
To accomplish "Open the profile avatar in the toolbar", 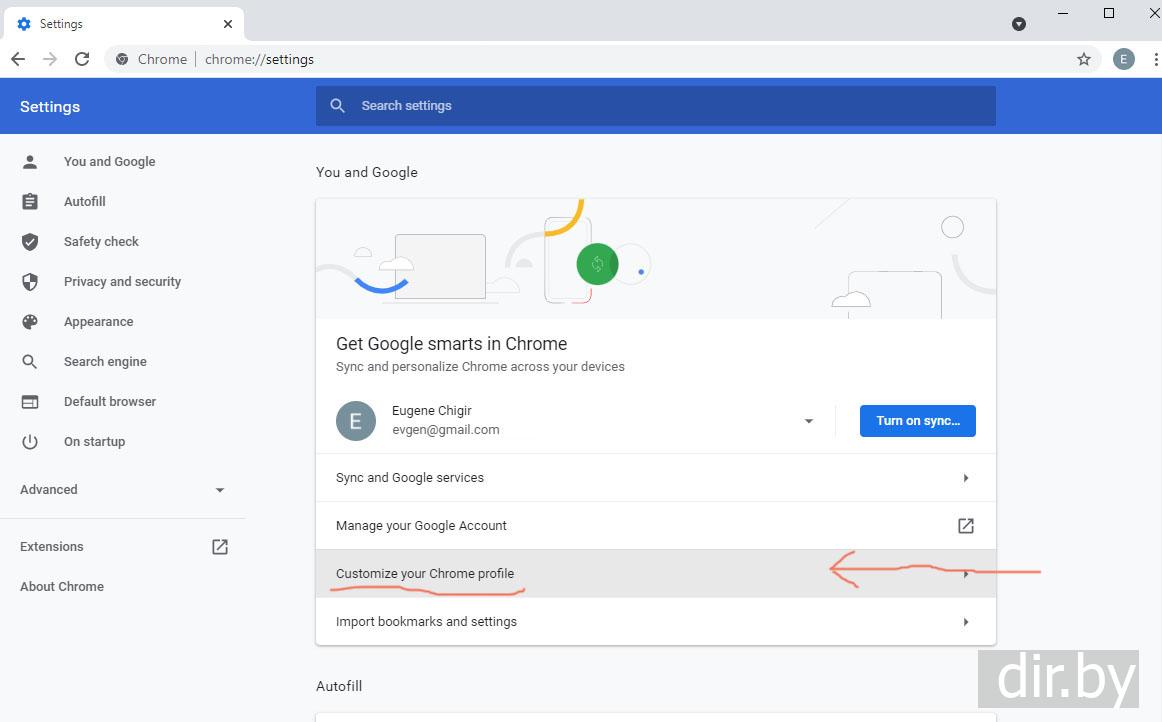I will pos(1123,59).
